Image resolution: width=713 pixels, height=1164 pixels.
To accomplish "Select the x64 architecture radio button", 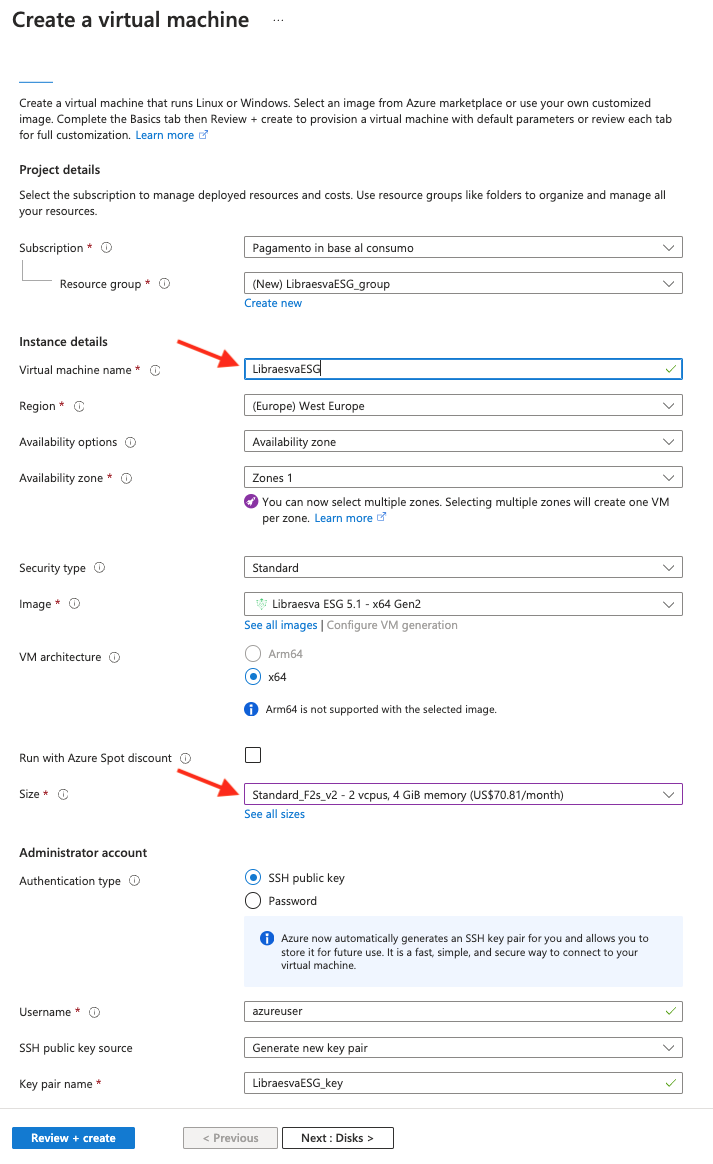I will tap(253, 676).
